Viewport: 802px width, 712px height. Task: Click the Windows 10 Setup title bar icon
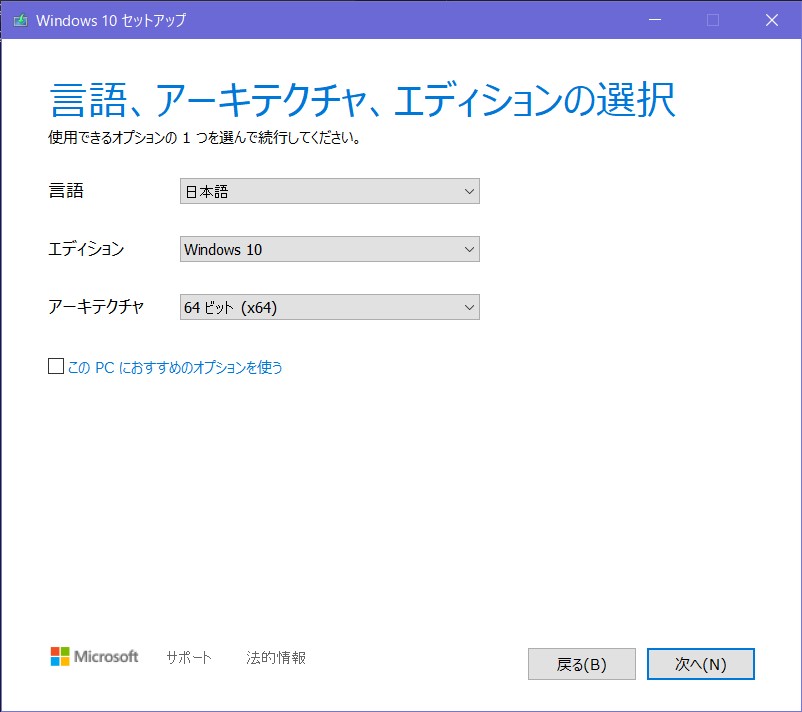(x=20, y=20)
